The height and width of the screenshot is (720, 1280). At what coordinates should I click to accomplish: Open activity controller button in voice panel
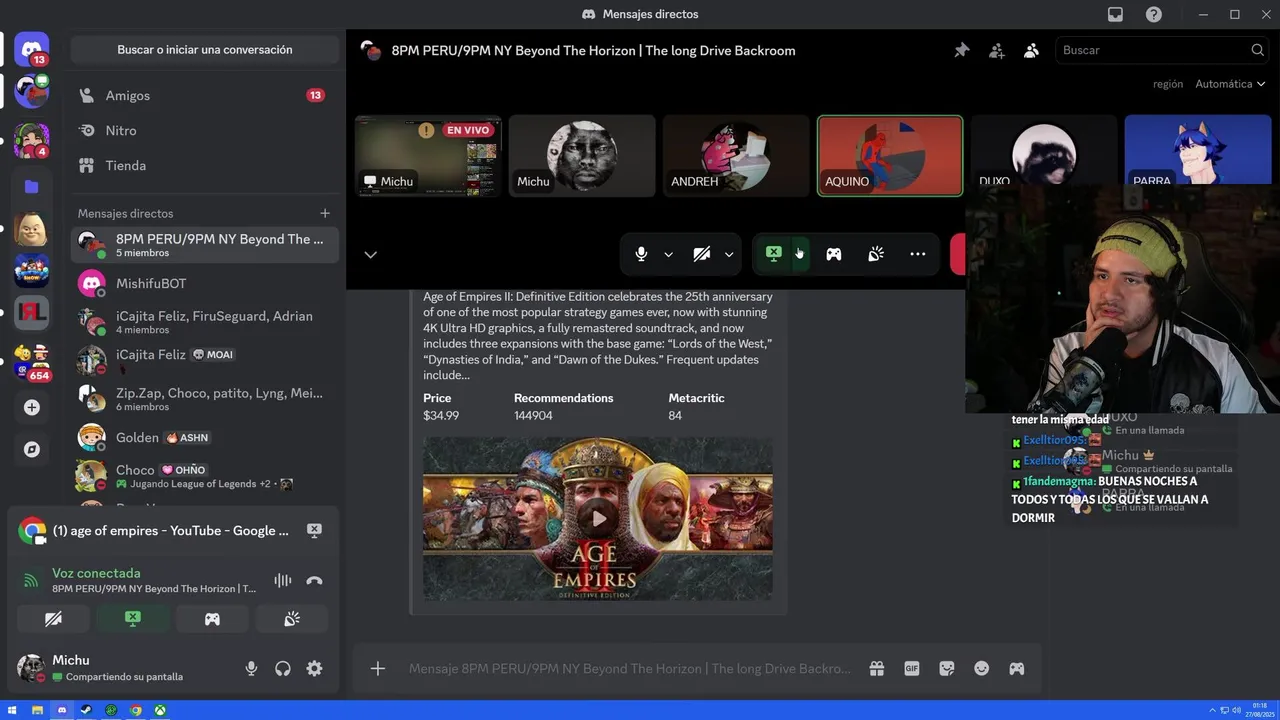tap(212, 619)
